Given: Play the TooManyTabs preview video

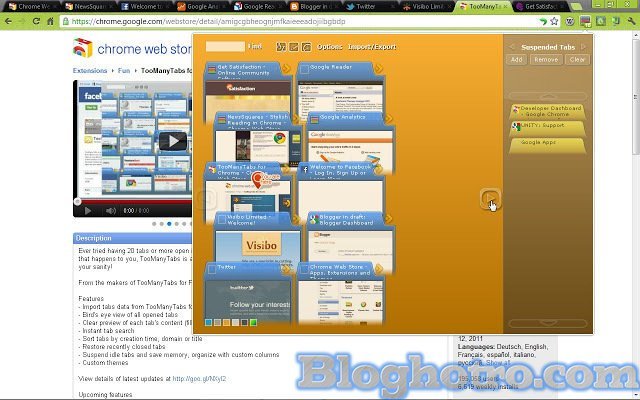Looking at the screenshot, I should (x=173, y=141).
